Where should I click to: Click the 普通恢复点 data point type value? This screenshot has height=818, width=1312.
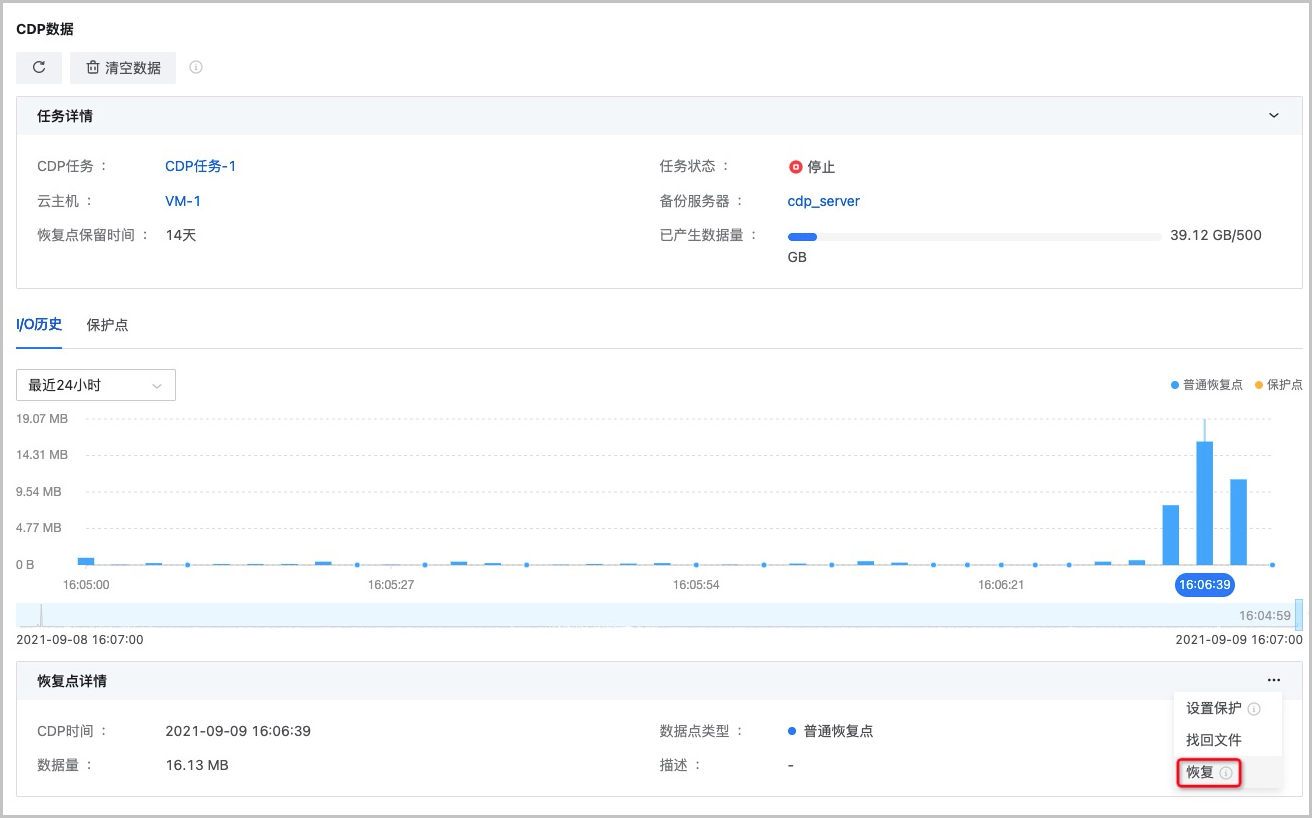click(x=839, y=731)
